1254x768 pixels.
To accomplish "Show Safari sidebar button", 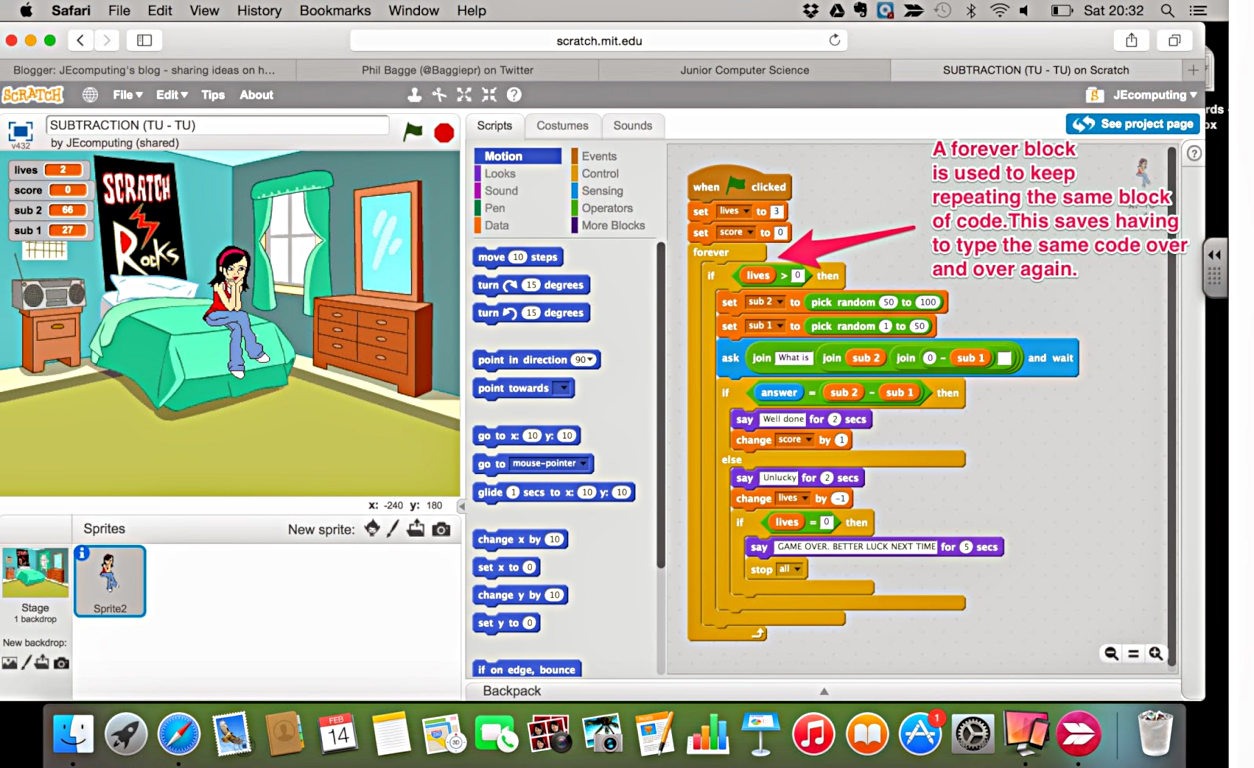I will tap(144, 41).
